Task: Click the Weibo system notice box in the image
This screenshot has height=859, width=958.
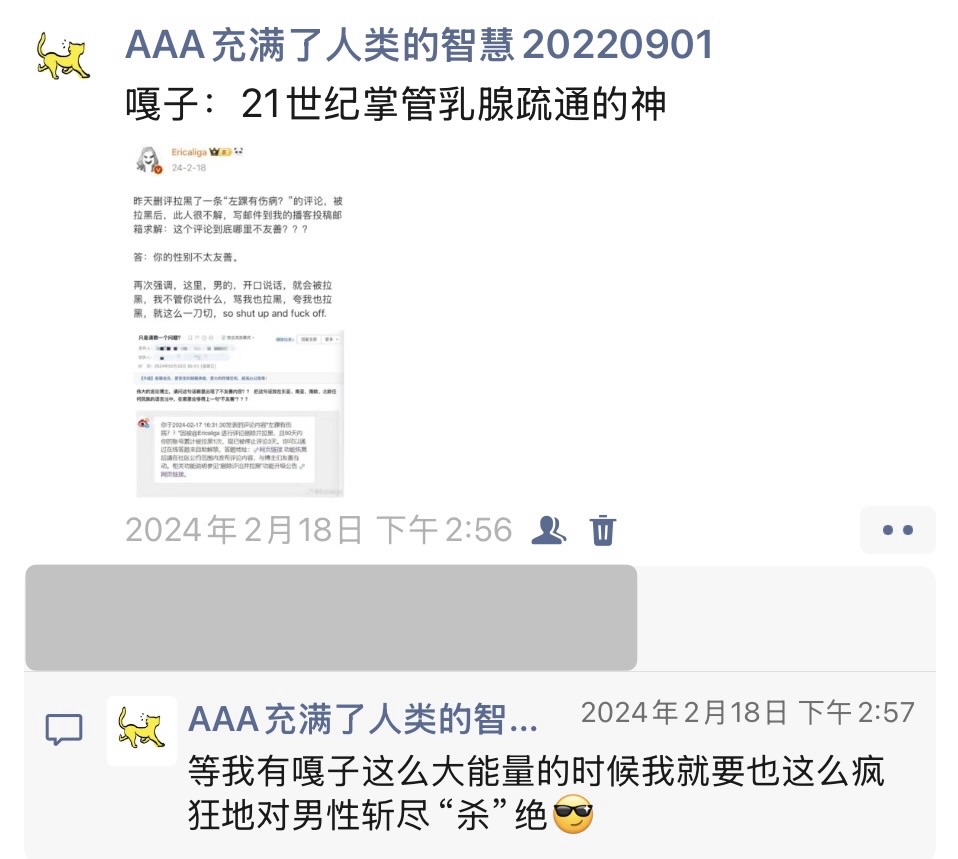Action: [232, 449]
